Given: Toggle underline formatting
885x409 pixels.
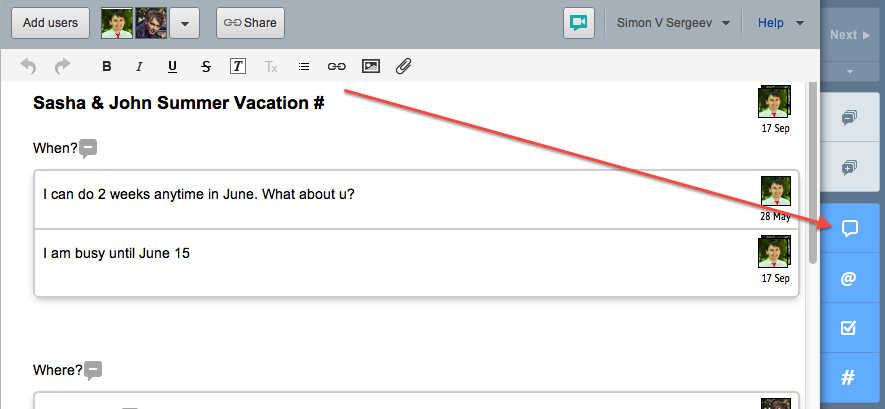Looking at the screenshot, I should click(172, 67).
